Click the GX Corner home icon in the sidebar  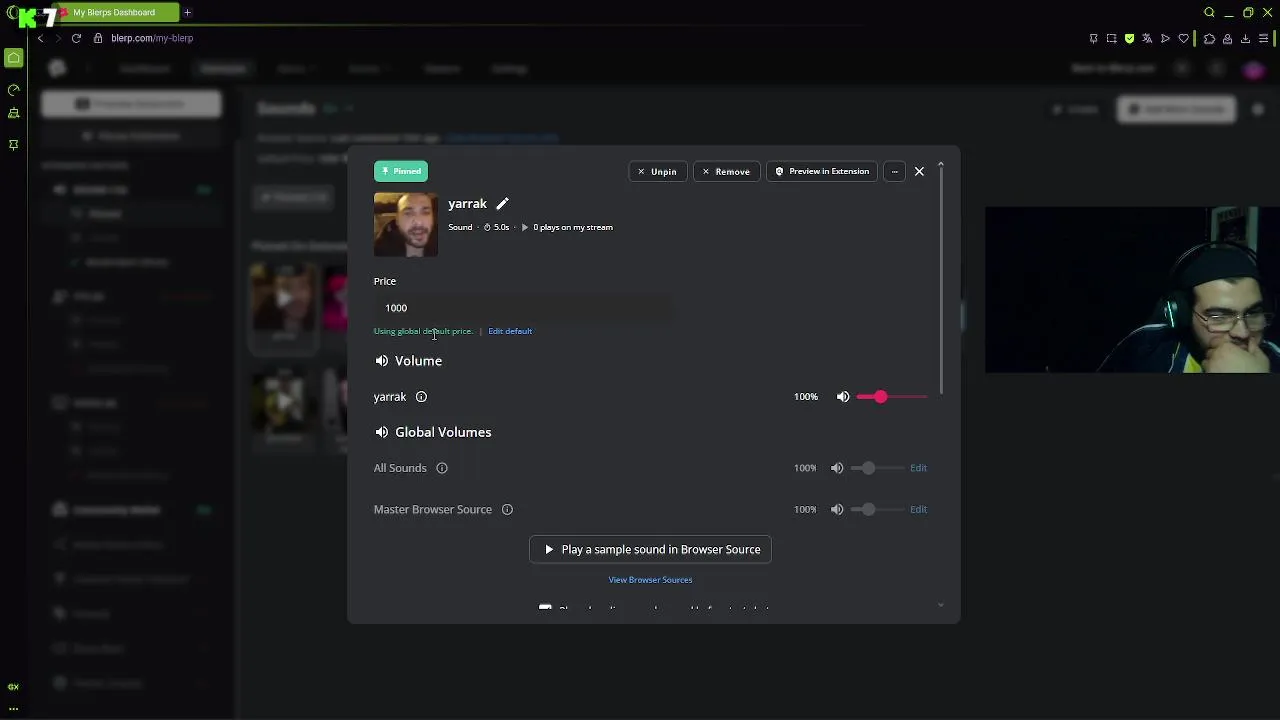[x=14, y=58]
